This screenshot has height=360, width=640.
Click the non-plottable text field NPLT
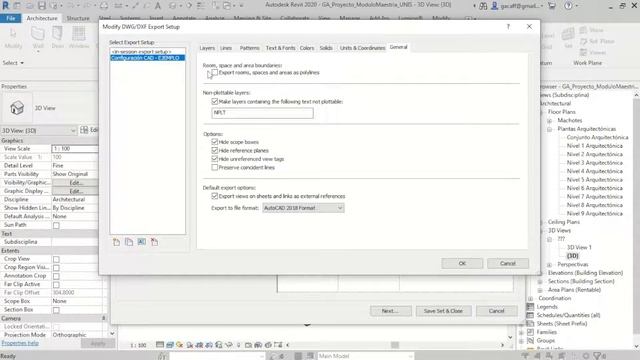click(x=262, y=113)
